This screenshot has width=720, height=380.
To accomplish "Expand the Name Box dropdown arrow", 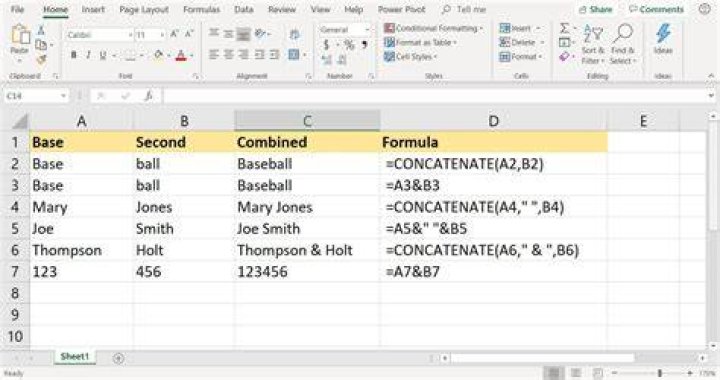I will tap(63, 96).
